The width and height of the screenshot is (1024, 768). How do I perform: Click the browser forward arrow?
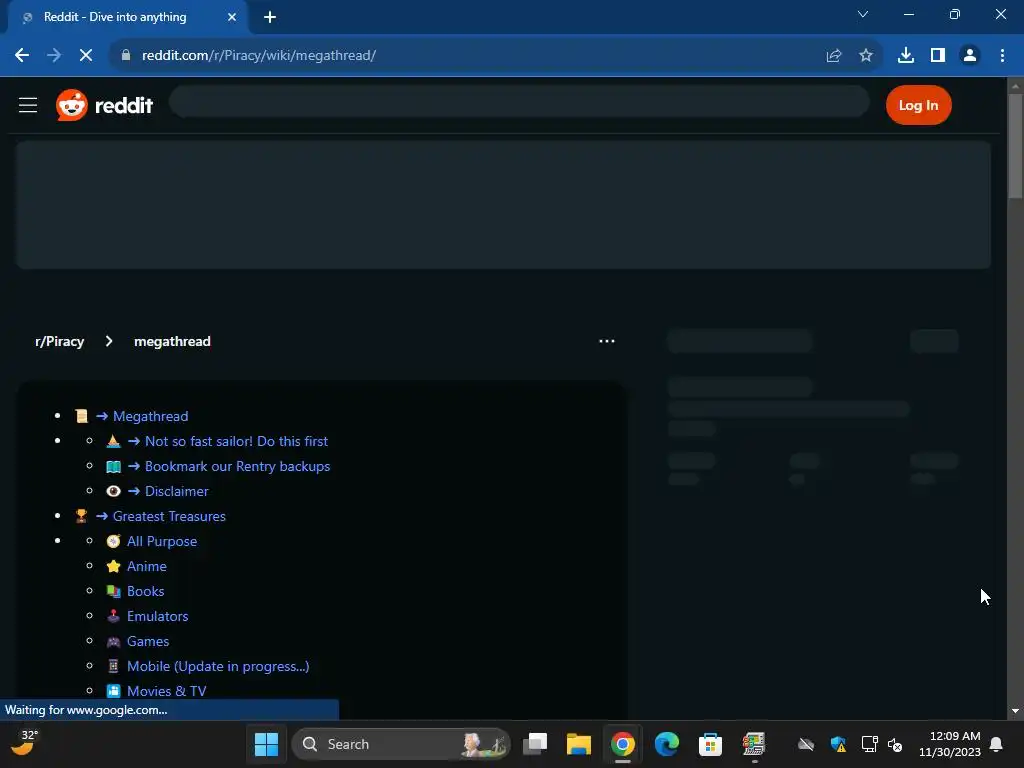(x=54, y=56)
